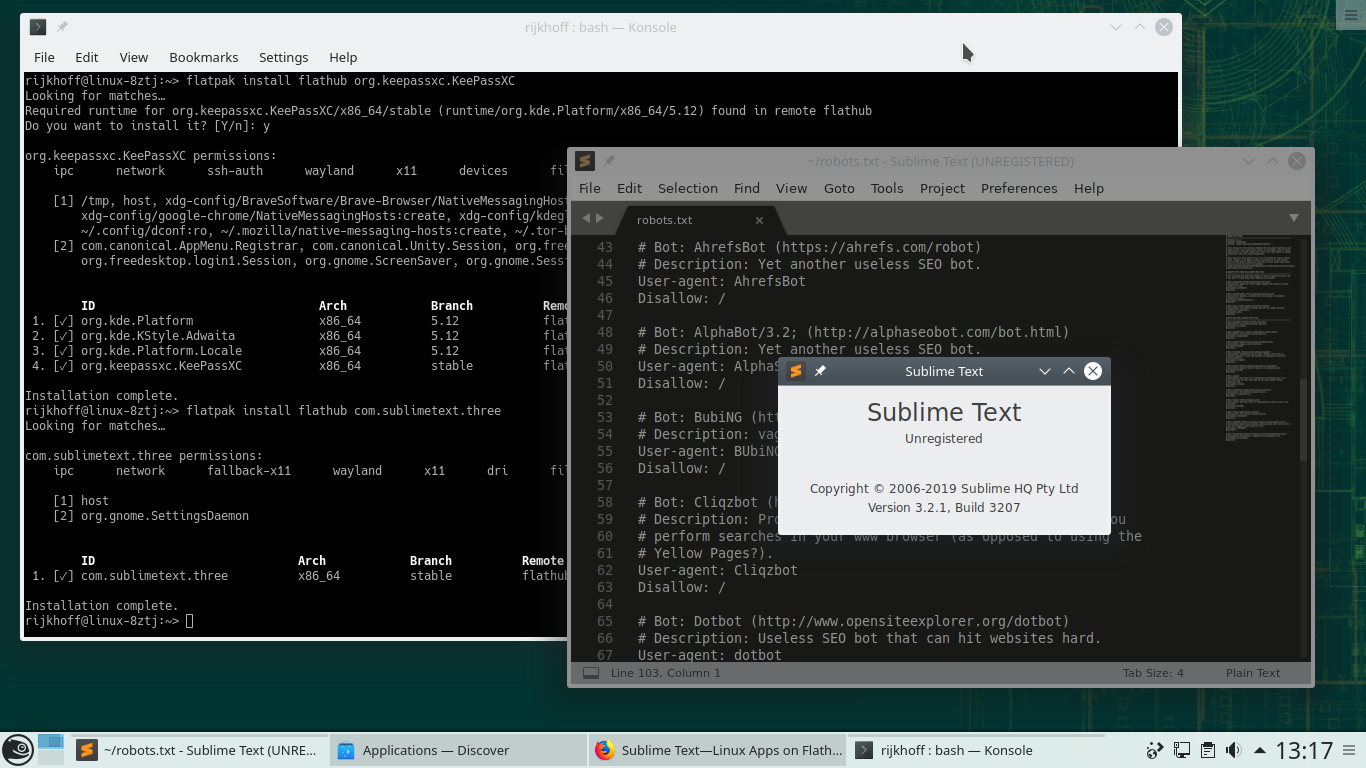1366x768 pixels.
Task: Open the virtual desktop pager in the panel
Action: 50,750
